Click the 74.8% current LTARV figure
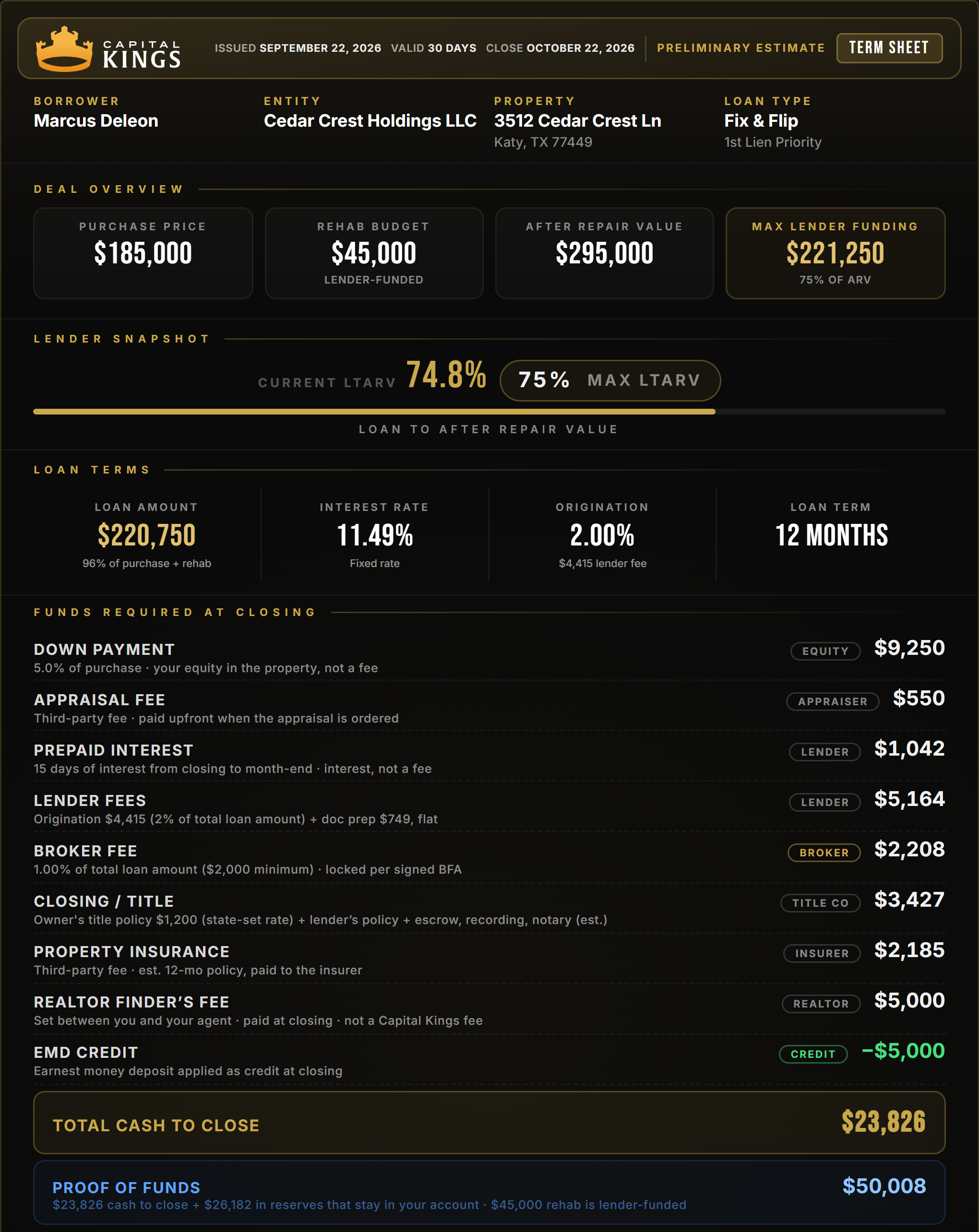This screenshot has height=1232, width=979. click(446, 375)
